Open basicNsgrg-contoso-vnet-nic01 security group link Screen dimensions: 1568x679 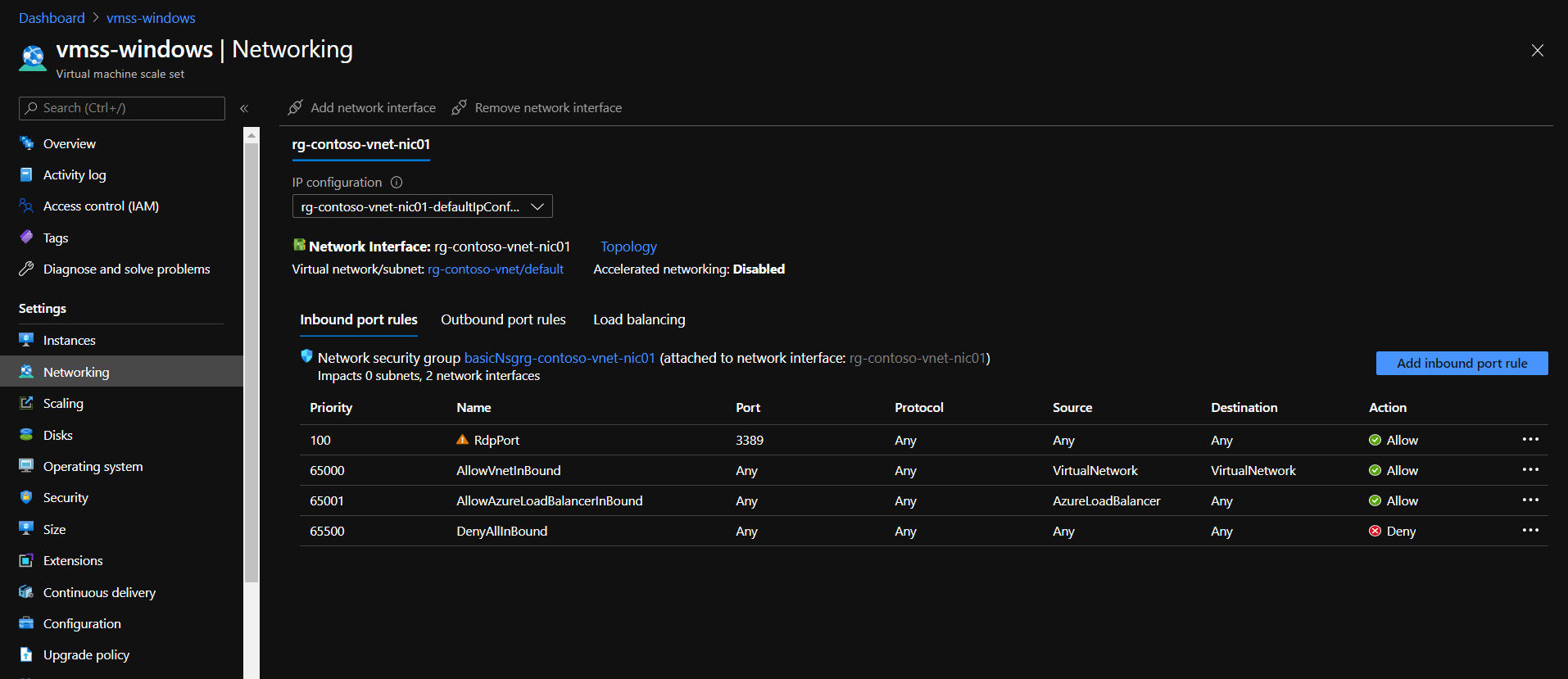pyautogui.click(x=560, y=358)
